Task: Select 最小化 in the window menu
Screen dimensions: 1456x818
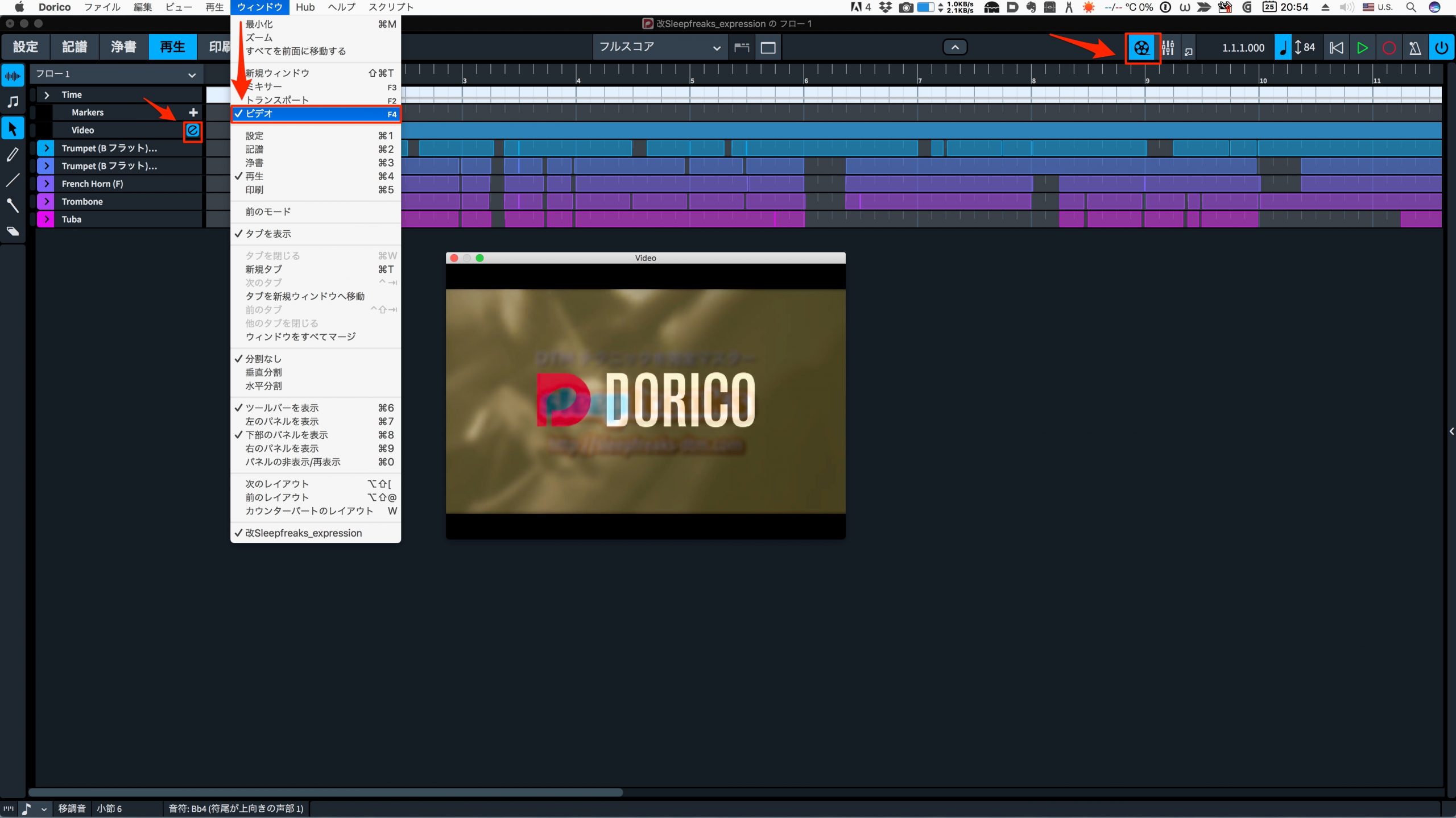Action: click(x=316, y=24)
